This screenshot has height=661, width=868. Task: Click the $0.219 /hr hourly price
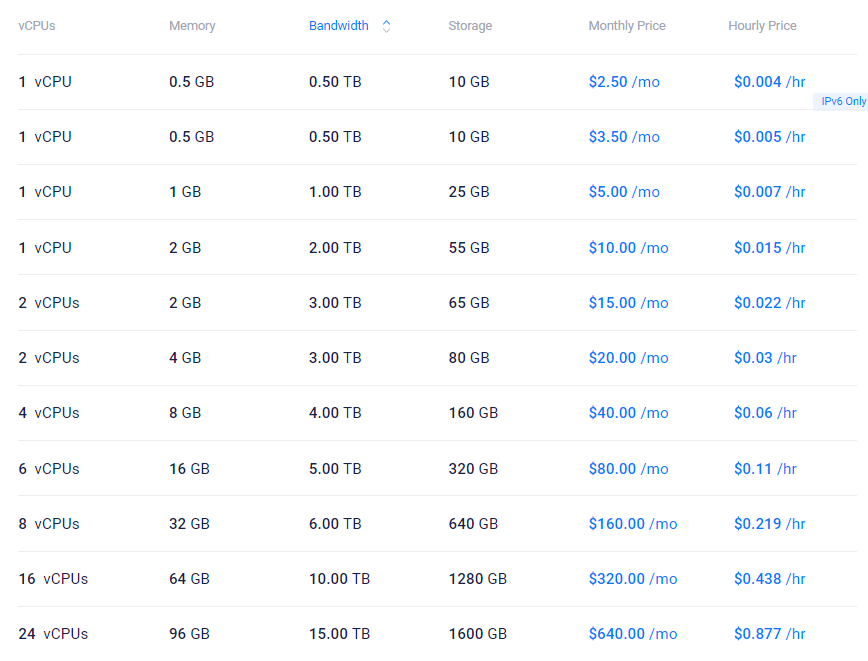pos(769,524)
